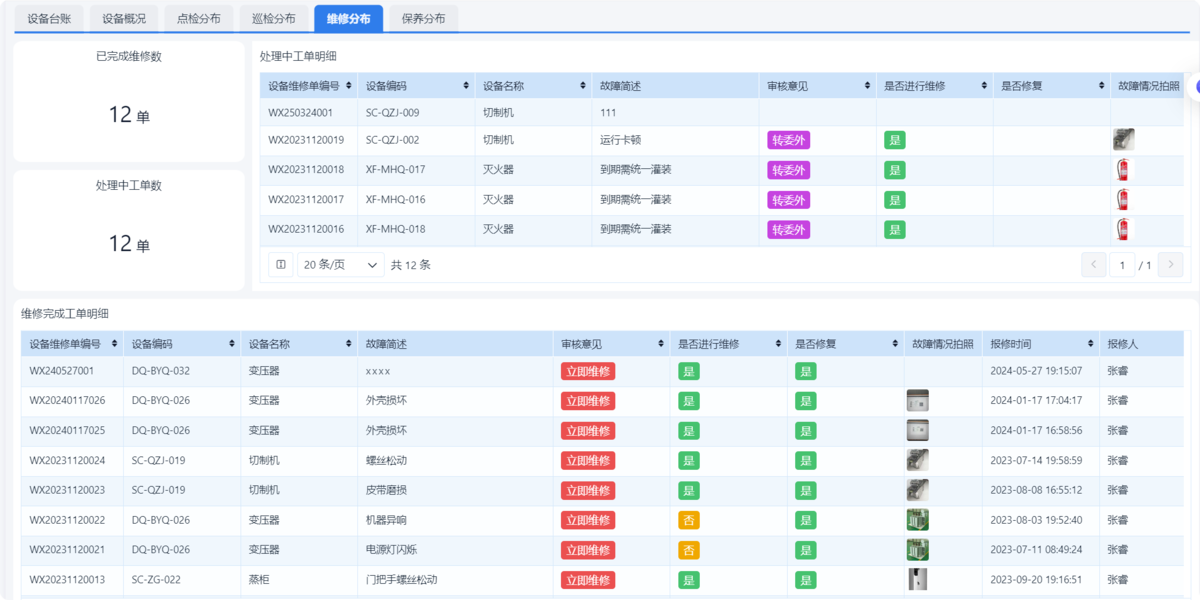Open the 点检分布 tab

point(199,18)
